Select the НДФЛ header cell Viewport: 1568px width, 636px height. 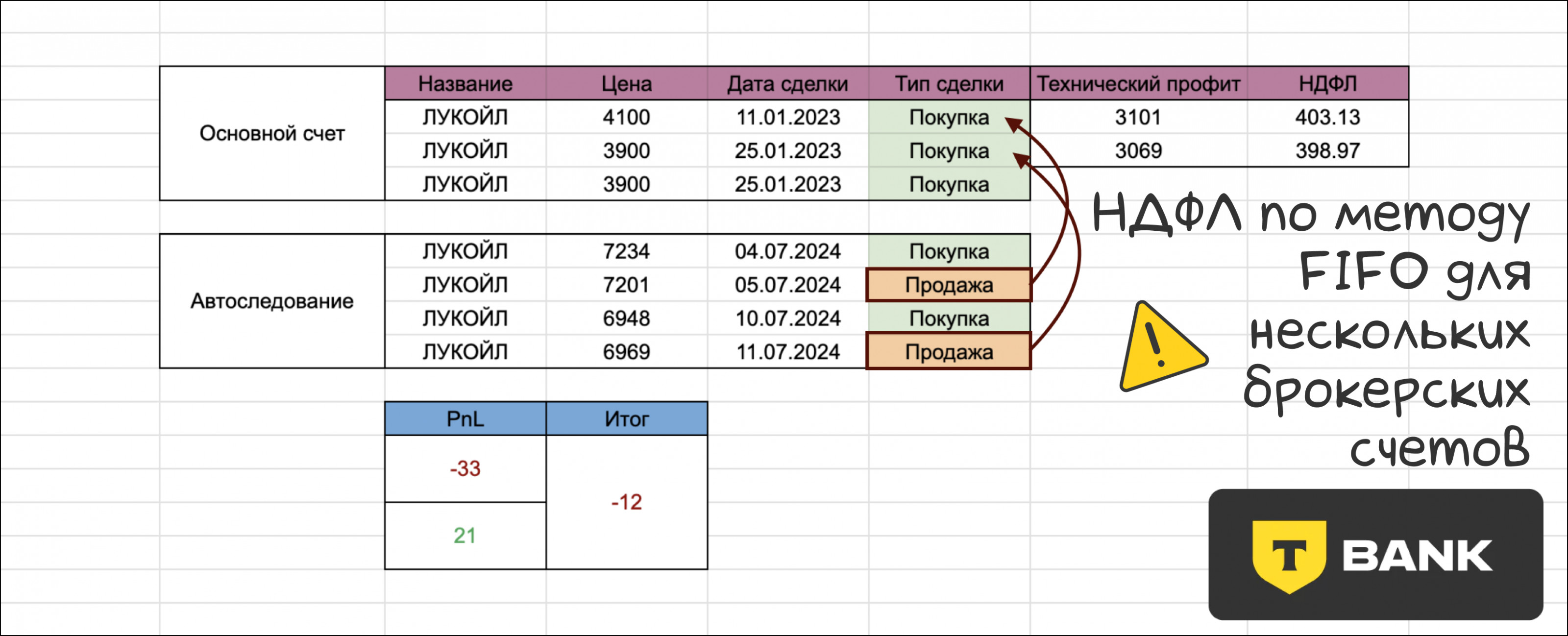point(1327,83)
